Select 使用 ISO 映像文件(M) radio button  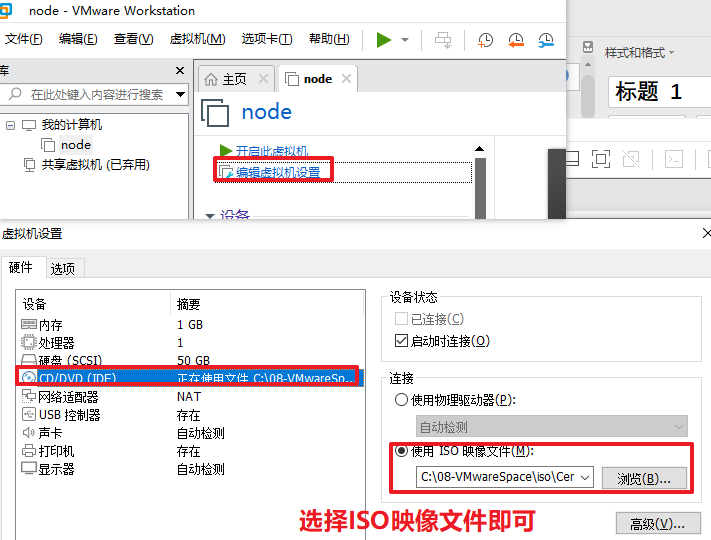(401, 451)
